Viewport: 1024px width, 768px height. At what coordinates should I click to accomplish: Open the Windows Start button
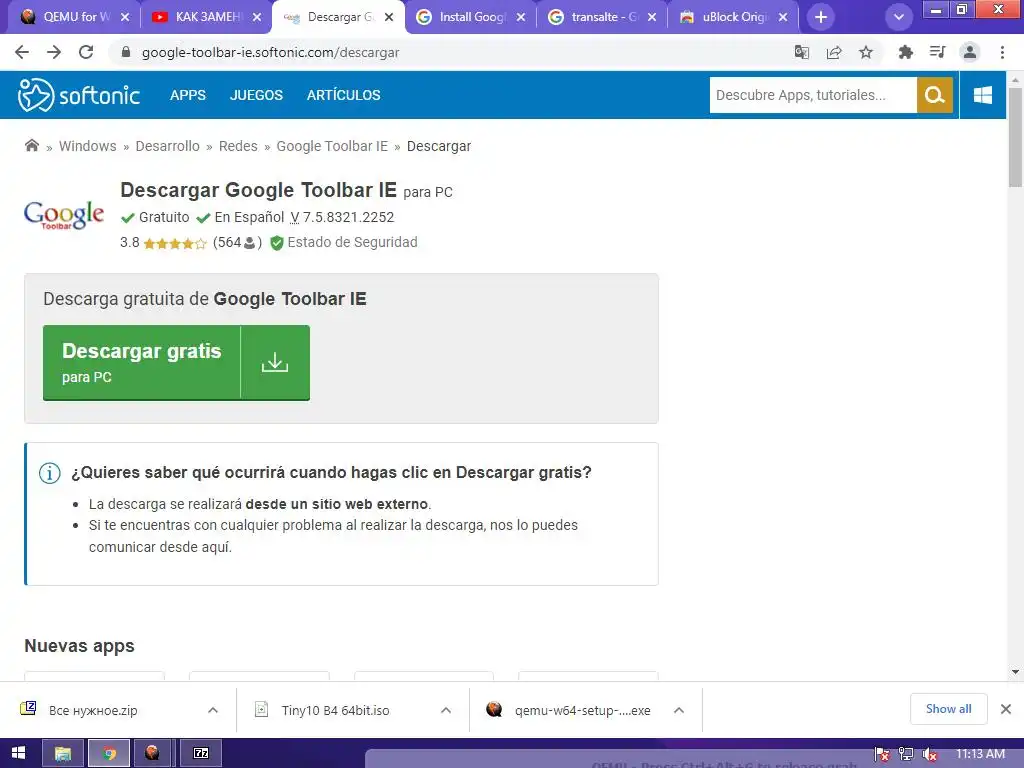point(18,753)
